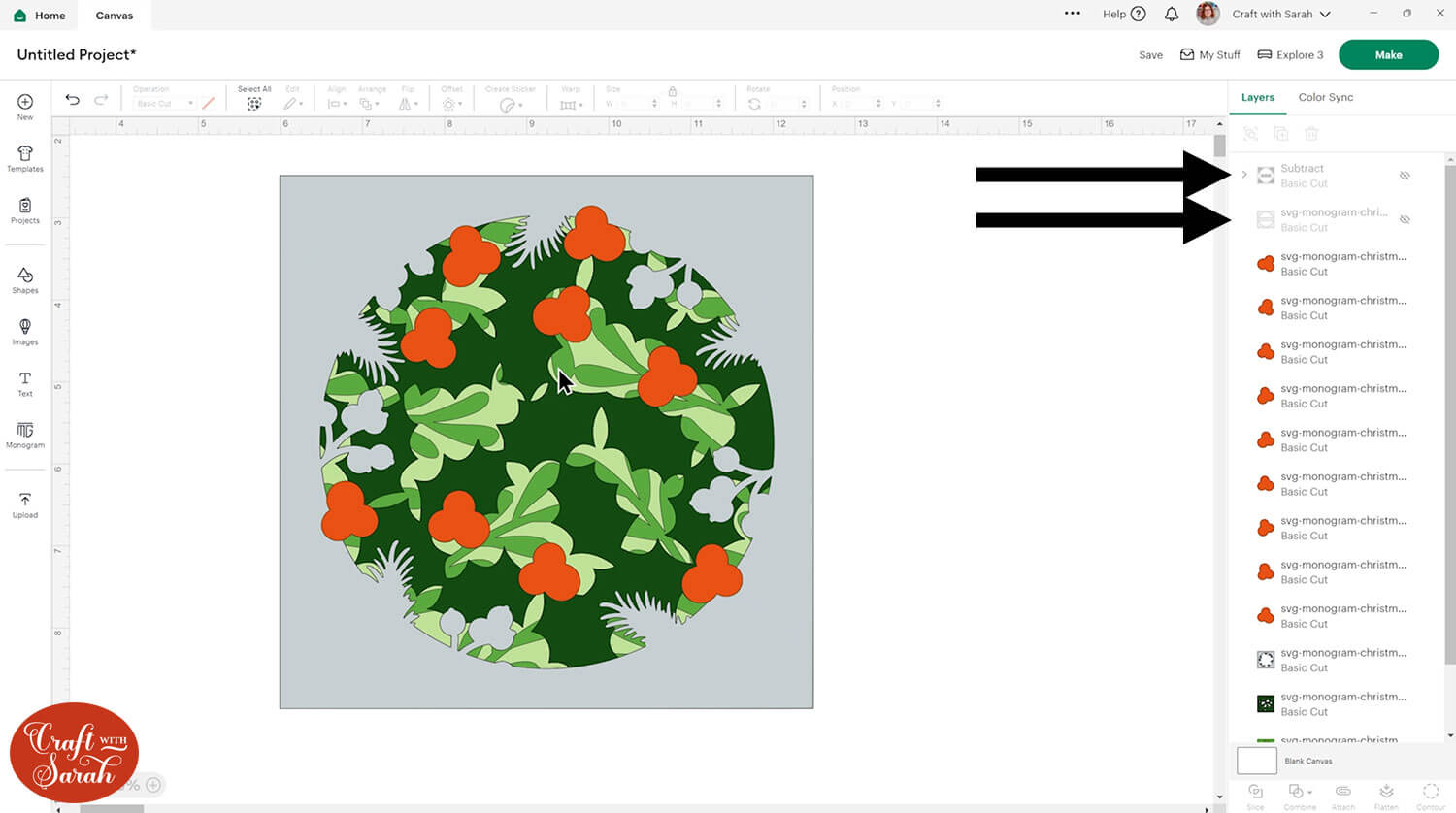Click the Upload icon
The width and height of the screenshot is (1456, 813).
click(25, 504)
